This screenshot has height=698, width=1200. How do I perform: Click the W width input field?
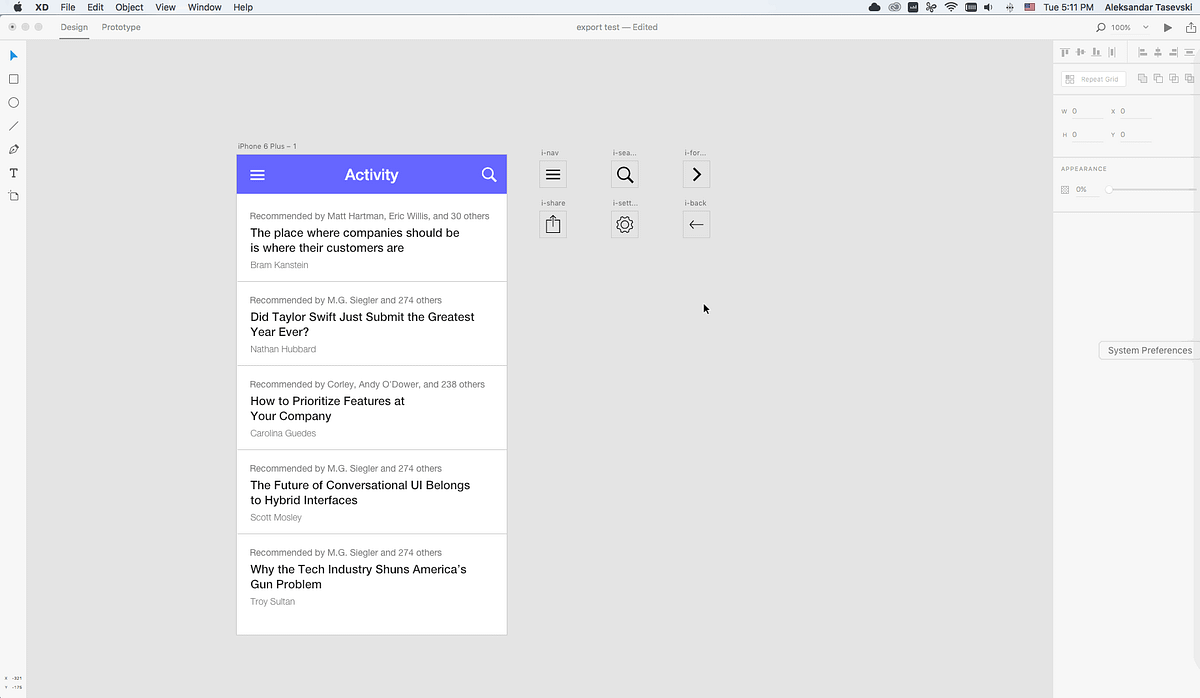tap(1083, 111)
